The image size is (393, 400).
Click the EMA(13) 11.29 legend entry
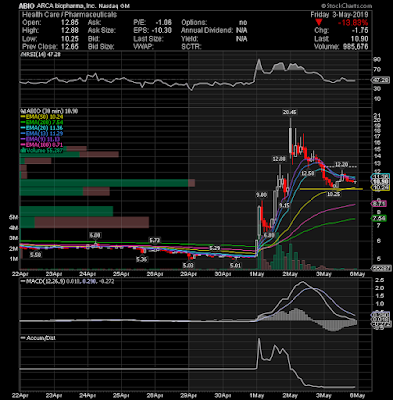click(42, 134)
